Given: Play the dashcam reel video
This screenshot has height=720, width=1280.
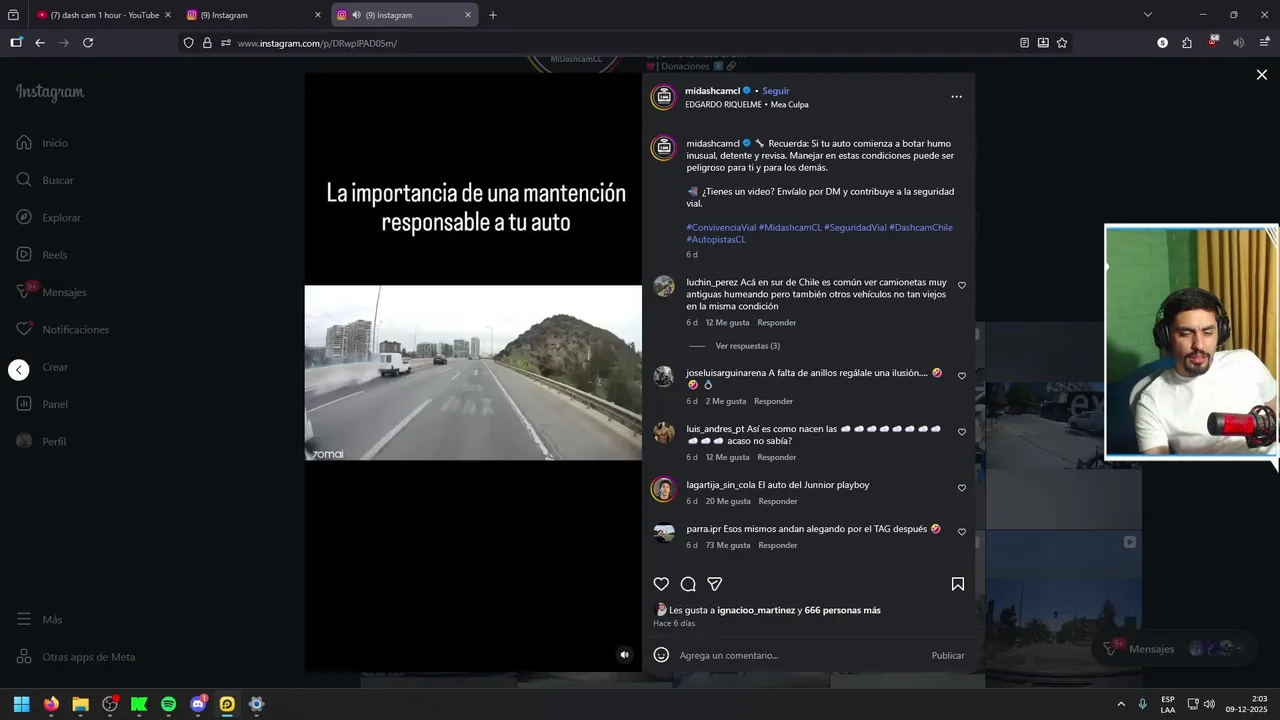Looking at the screenshot, I should (473, 372).
